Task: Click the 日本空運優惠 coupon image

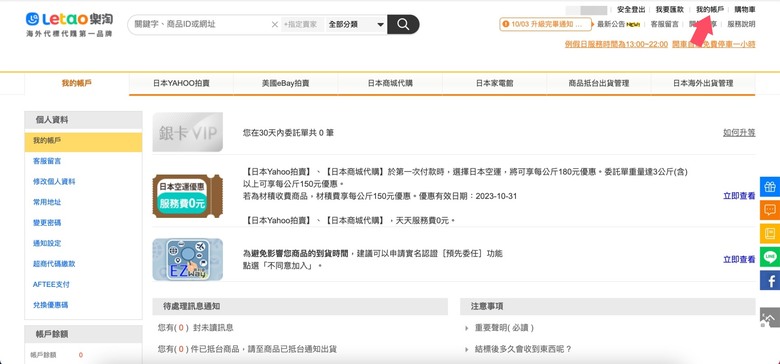Action: [188, 196]
